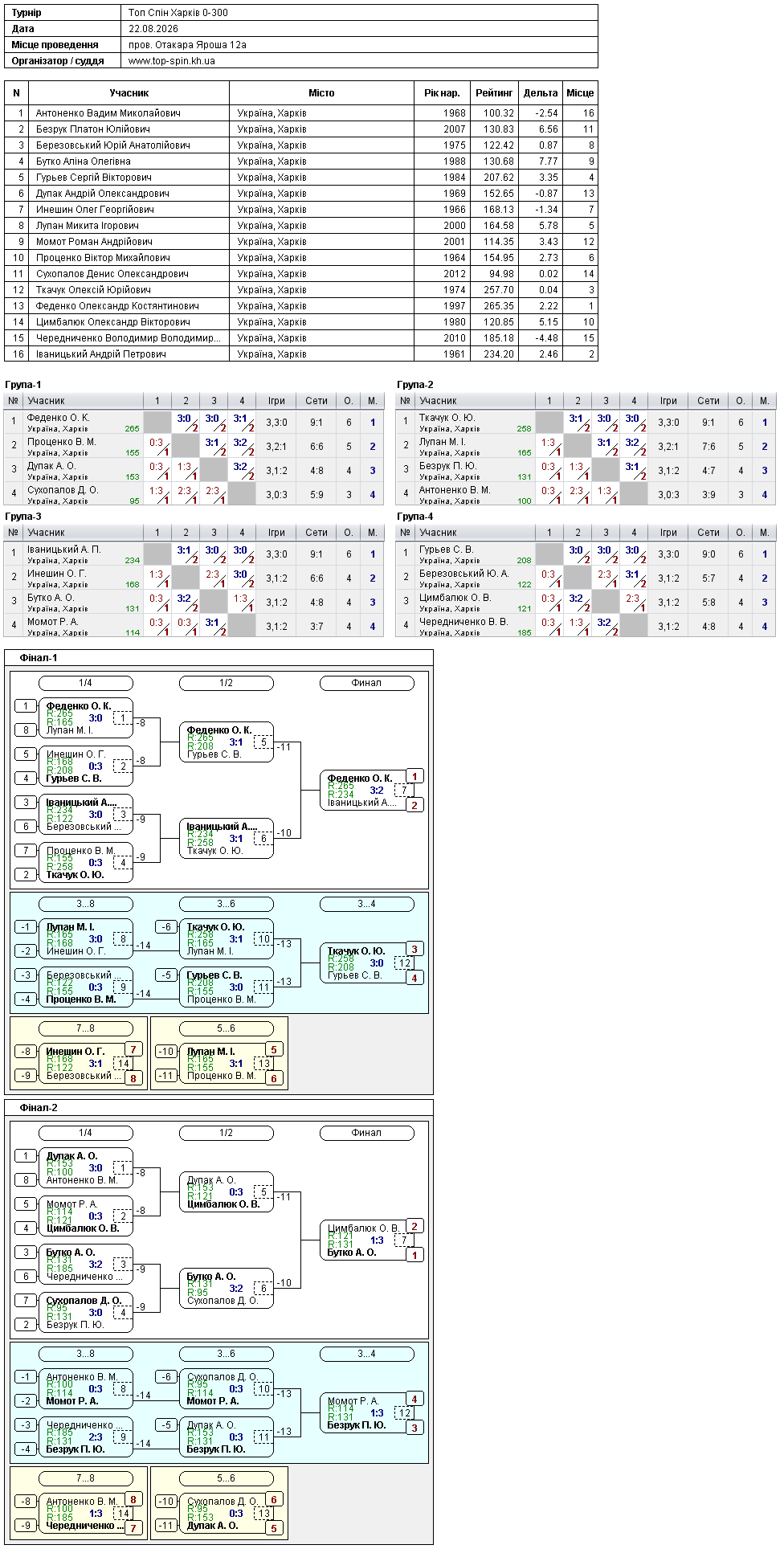Viewport: 784px width, 1549px height.
Task: Click the 'Місце' column header
Action: click(580, 93)
